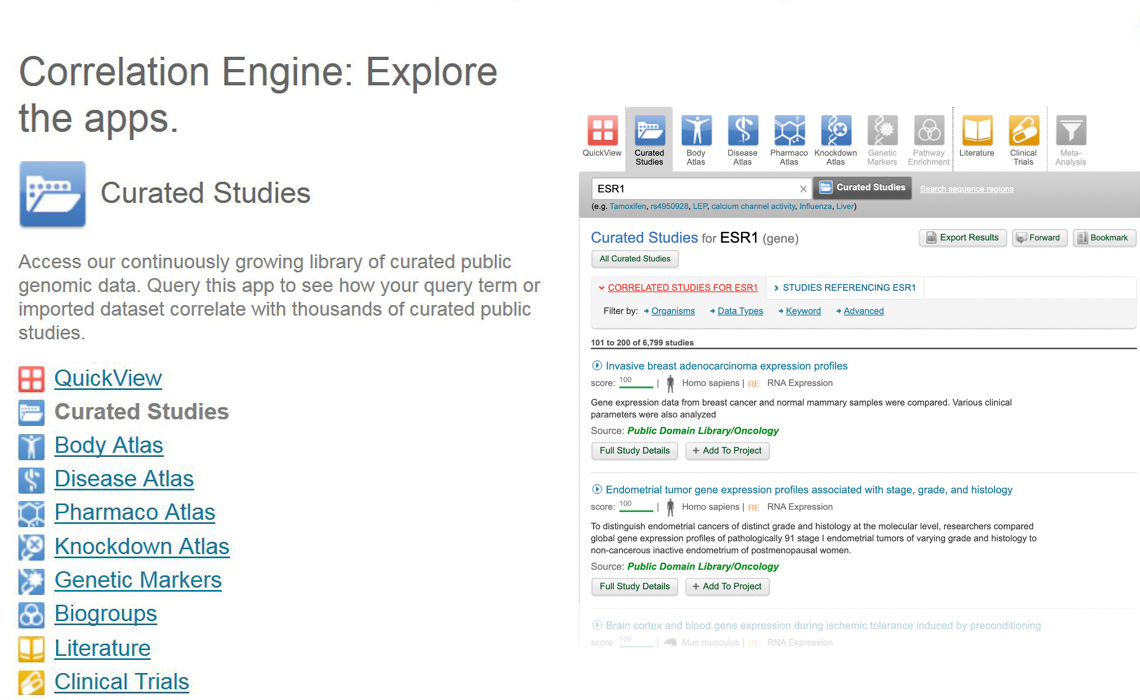The image size is (1140, 700).
Task: Expand the Organisms filter
Action: [672, 311]
